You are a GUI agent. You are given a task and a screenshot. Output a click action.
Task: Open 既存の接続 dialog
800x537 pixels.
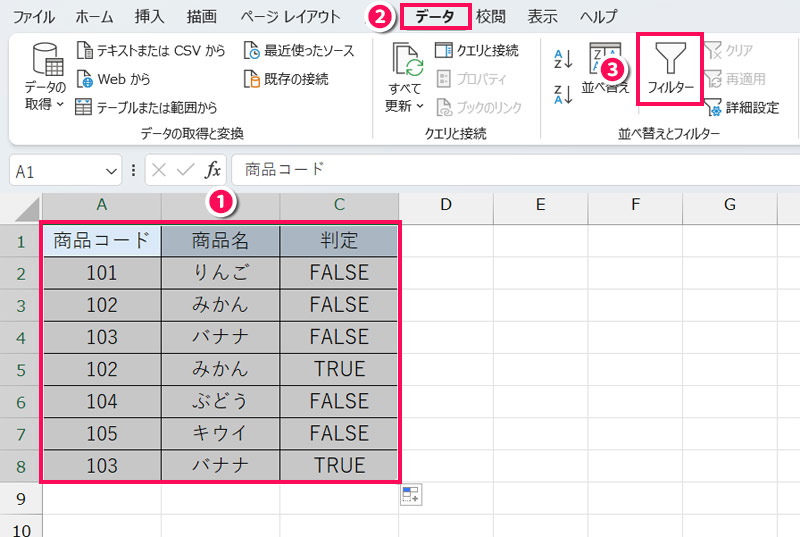[286, 79]
